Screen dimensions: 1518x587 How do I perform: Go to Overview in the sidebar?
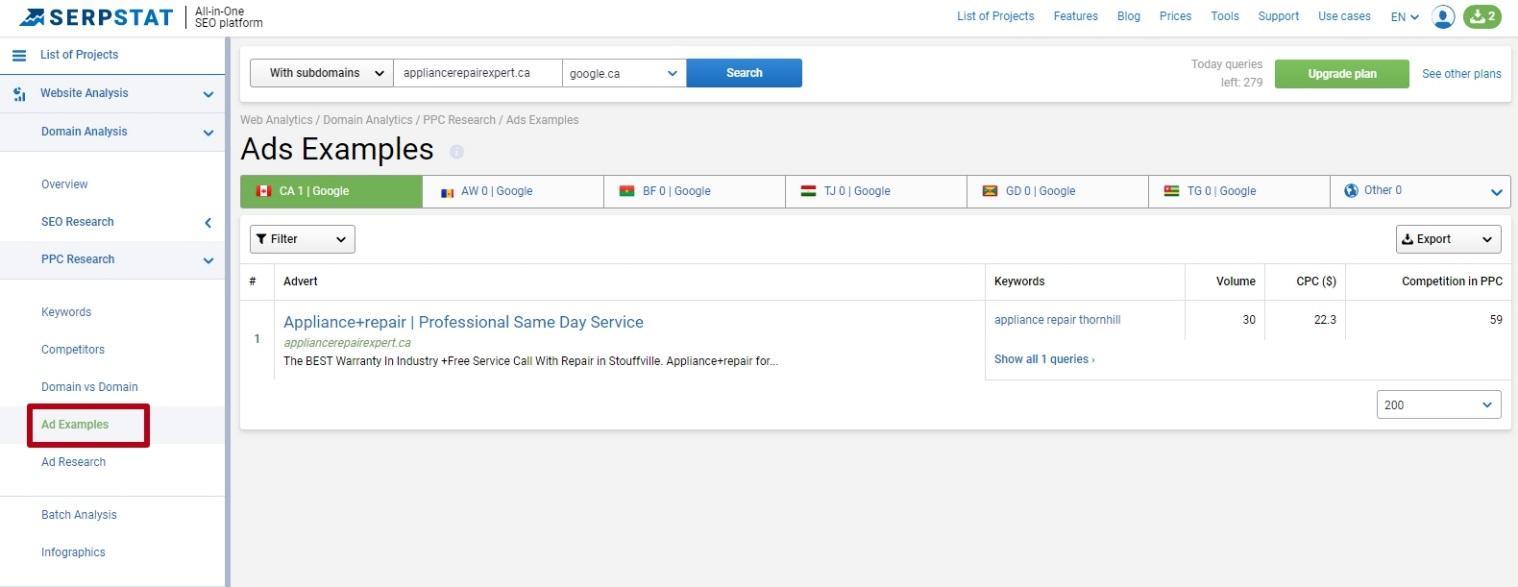[x=64, y=184]
